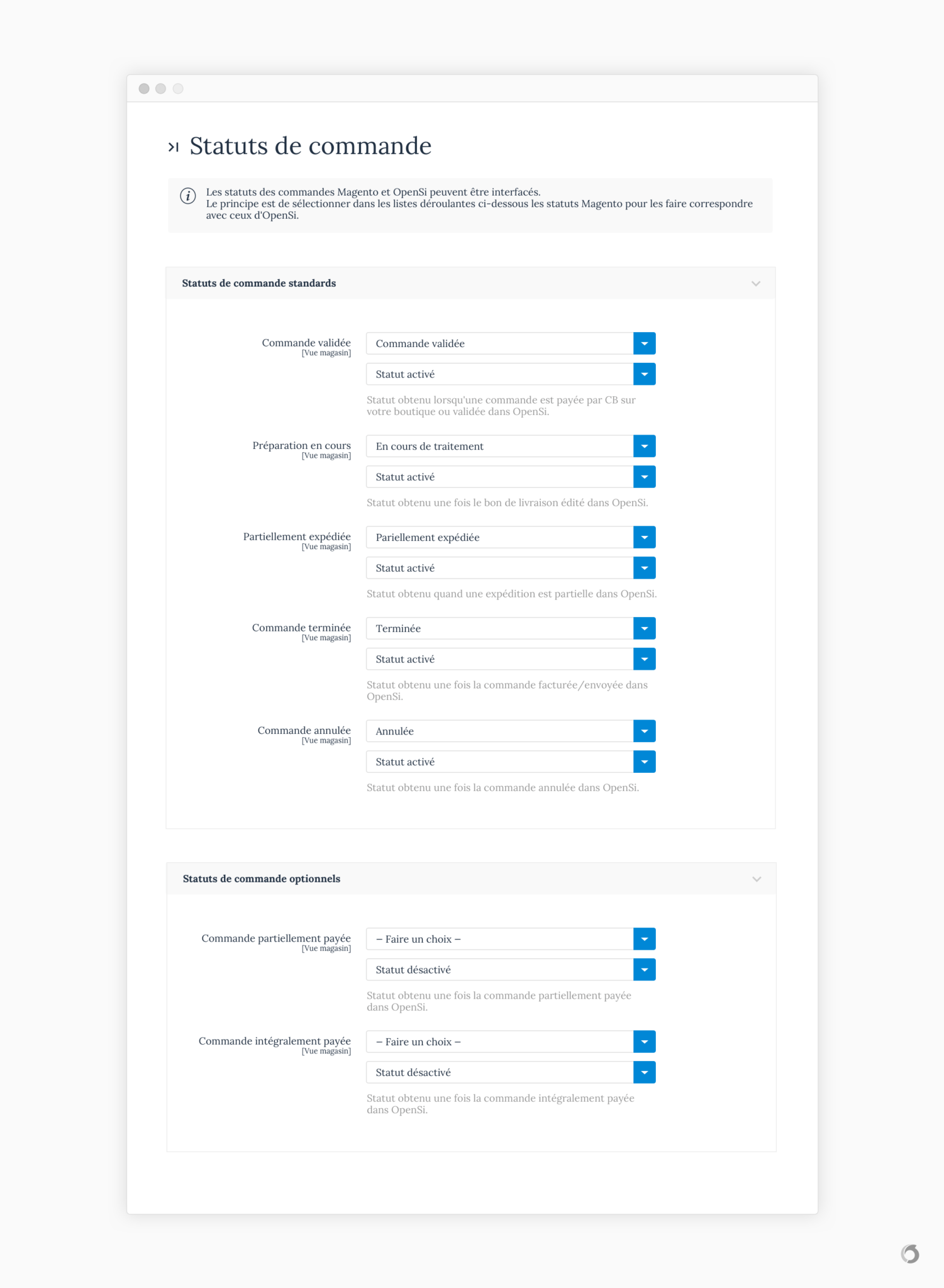Click the Statut activé selector under Préparation en cours
The image size is (944, 1288).
[497, 477]
